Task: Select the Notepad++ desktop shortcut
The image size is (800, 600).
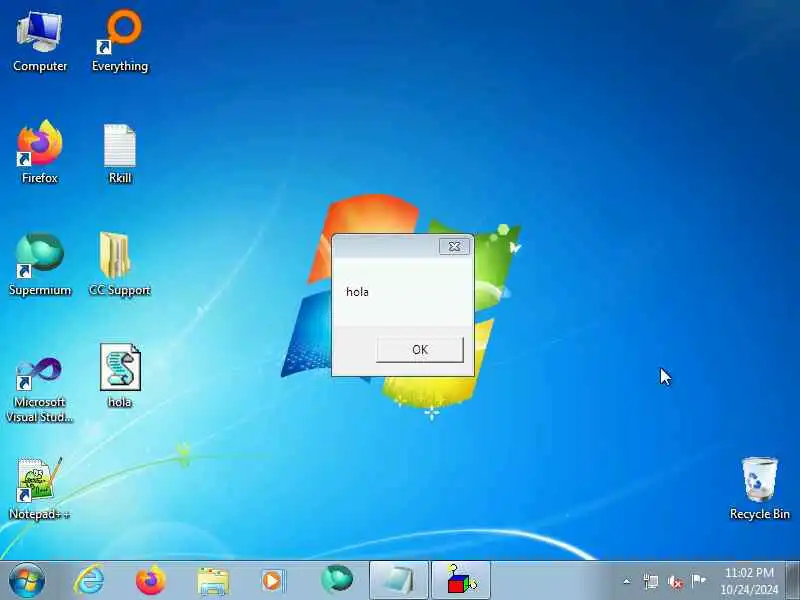Action: point(40,489)
